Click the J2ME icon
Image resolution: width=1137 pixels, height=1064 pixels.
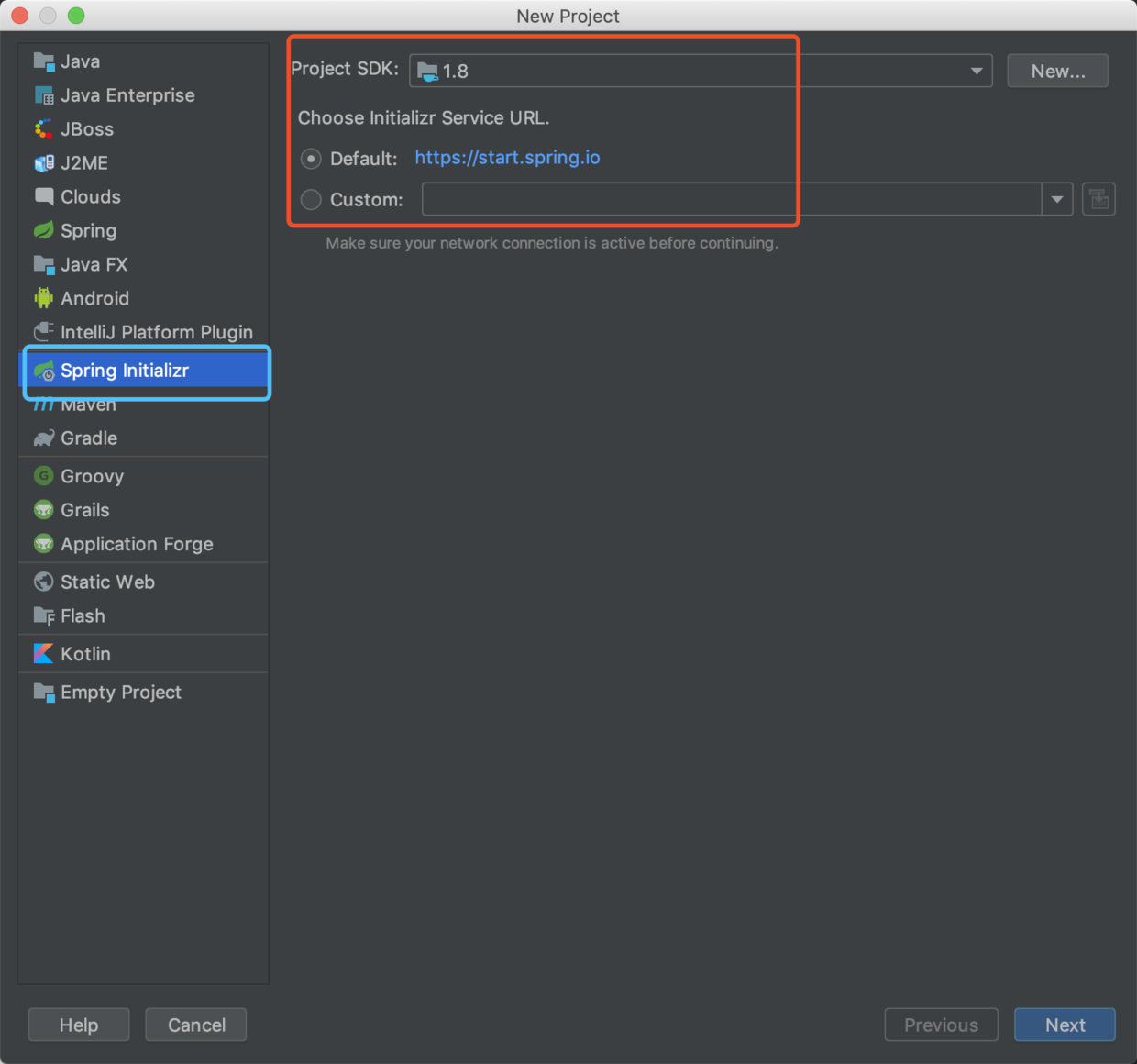(43, 163)
